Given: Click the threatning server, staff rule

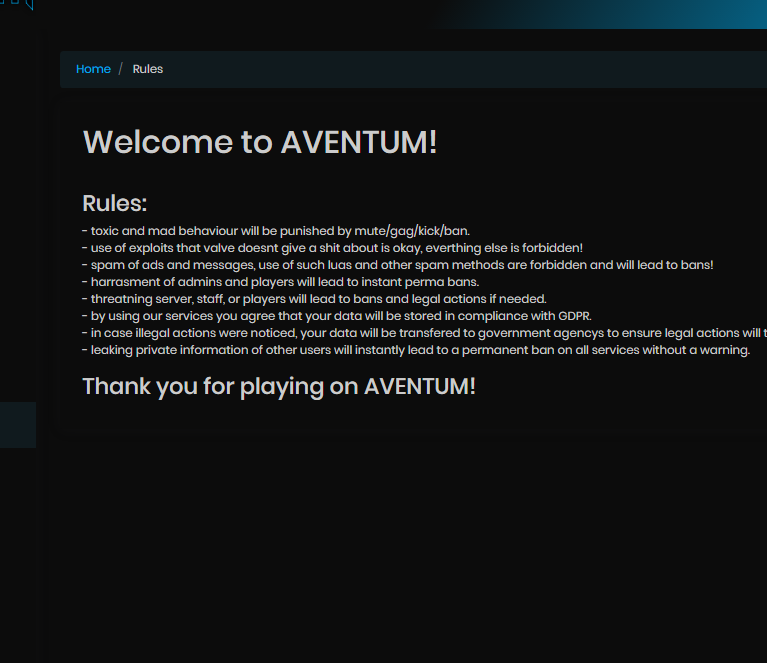Looking at the screenshot, I should point(314,299).
